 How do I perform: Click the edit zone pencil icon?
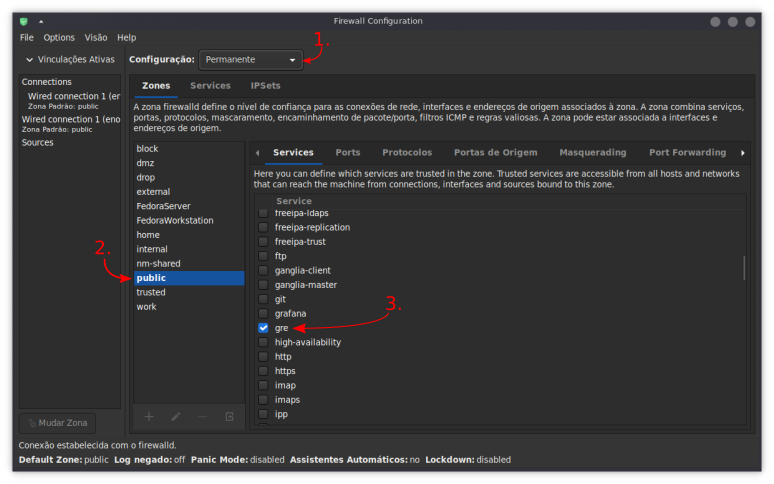[x=176, y=417]
